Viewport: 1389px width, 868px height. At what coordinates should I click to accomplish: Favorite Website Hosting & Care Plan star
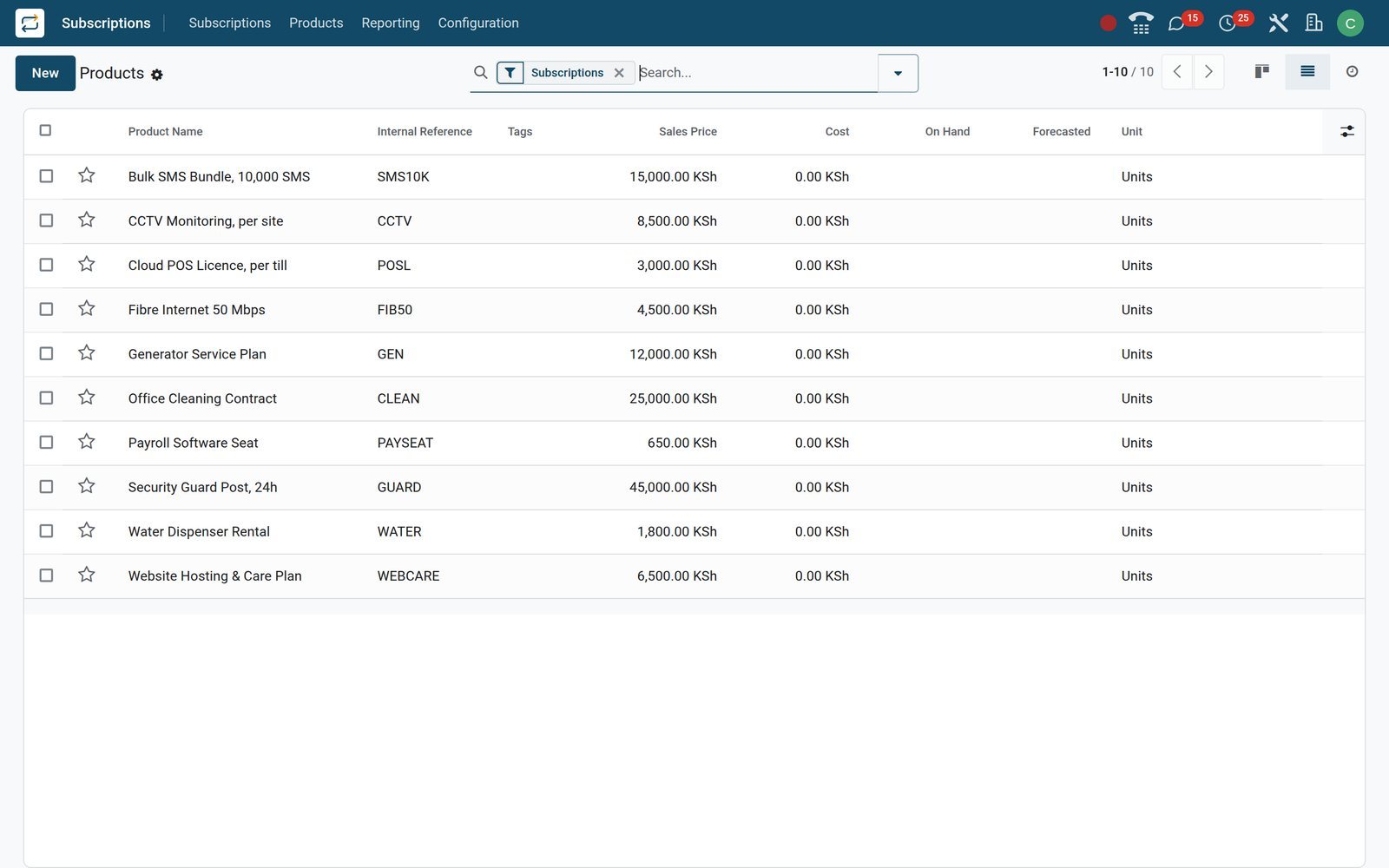87,574
